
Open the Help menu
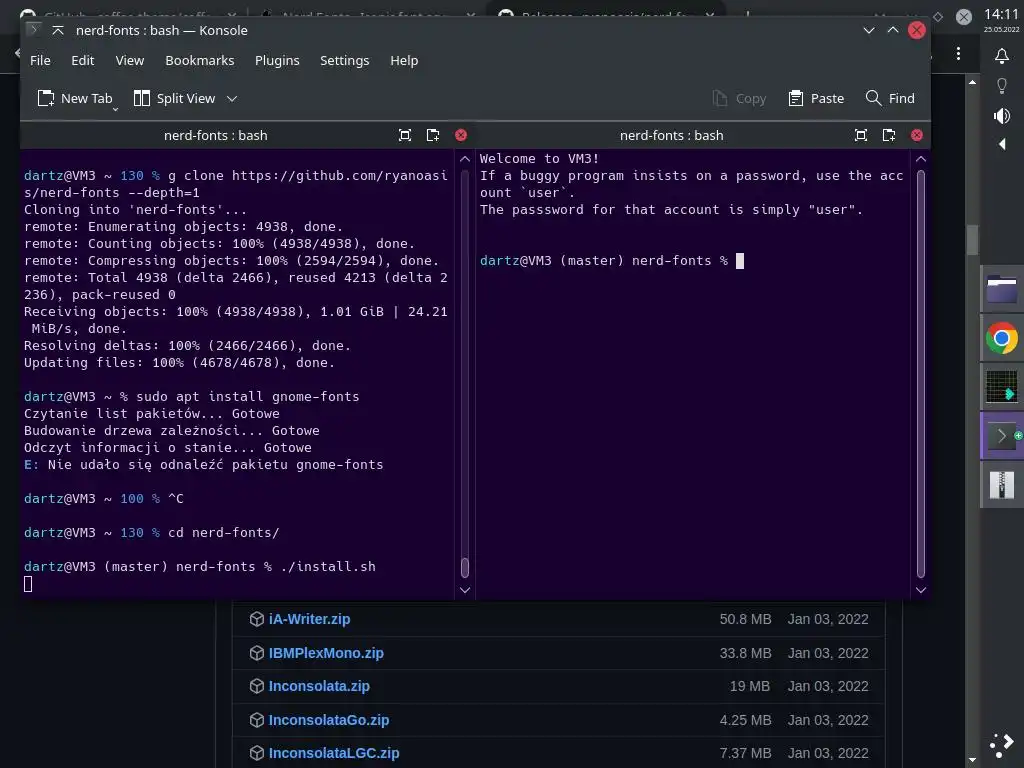click(404, 60)
